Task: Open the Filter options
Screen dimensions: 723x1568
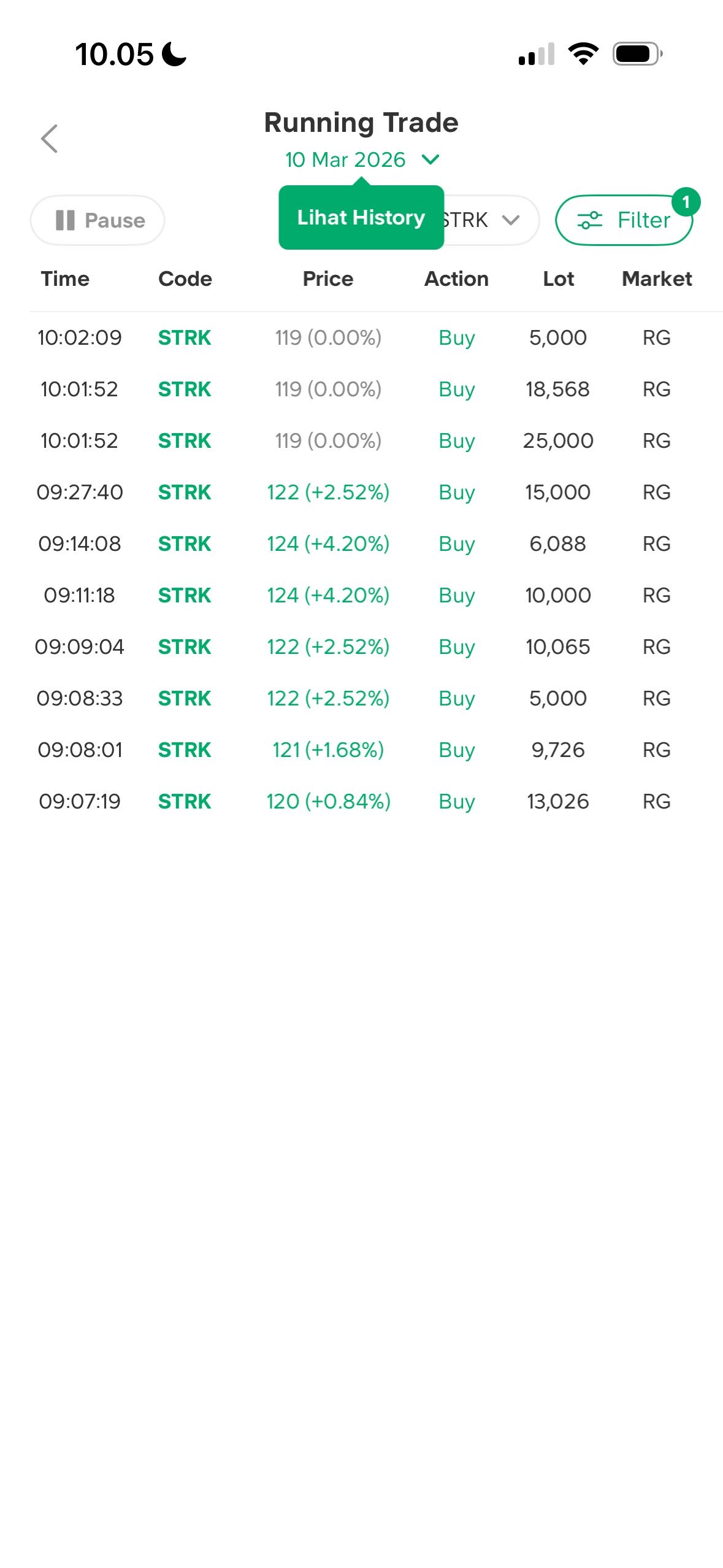Action: coord(623,220)
